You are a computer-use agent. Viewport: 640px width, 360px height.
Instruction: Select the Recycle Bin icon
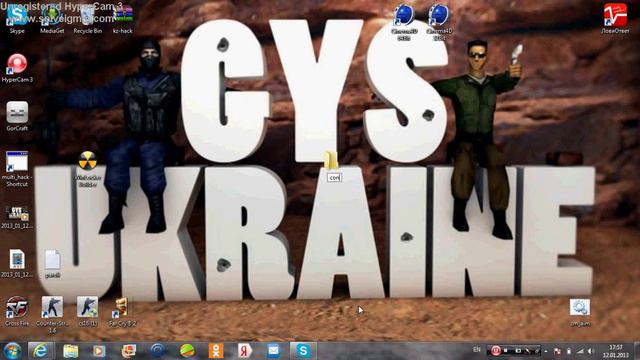87,20
